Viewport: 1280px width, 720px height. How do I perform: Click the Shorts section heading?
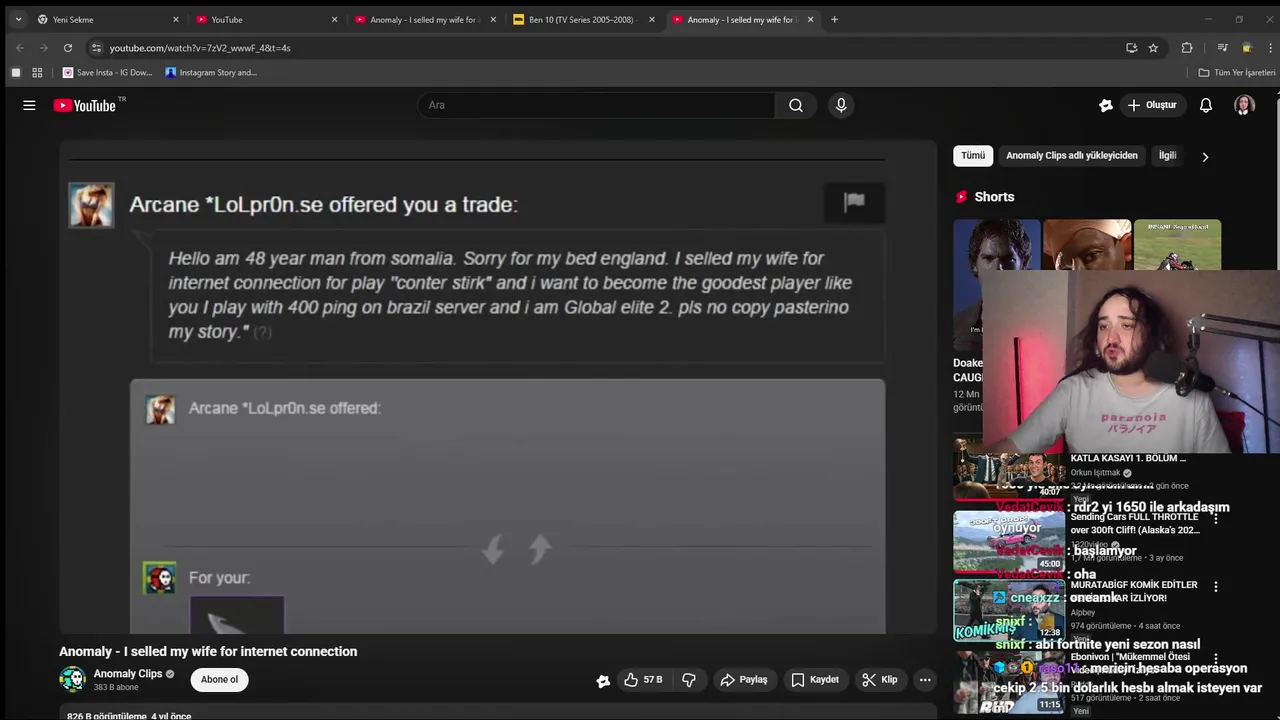pos(994,197)
